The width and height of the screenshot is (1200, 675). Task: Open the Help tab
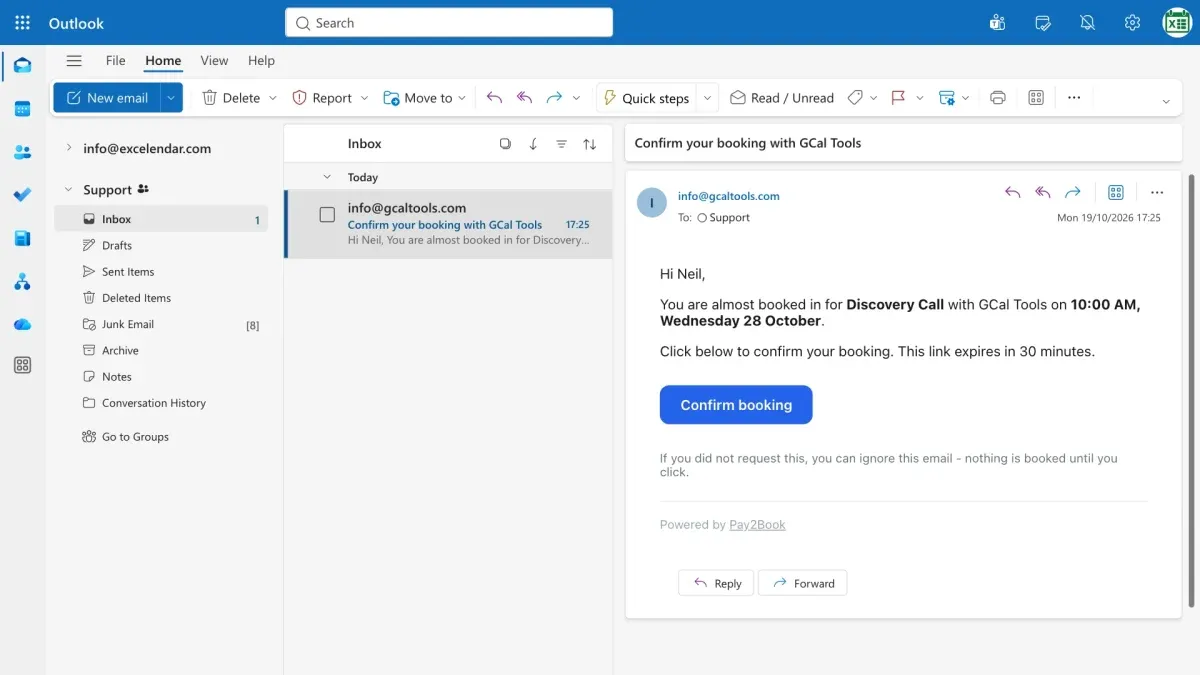coord(261,61)
